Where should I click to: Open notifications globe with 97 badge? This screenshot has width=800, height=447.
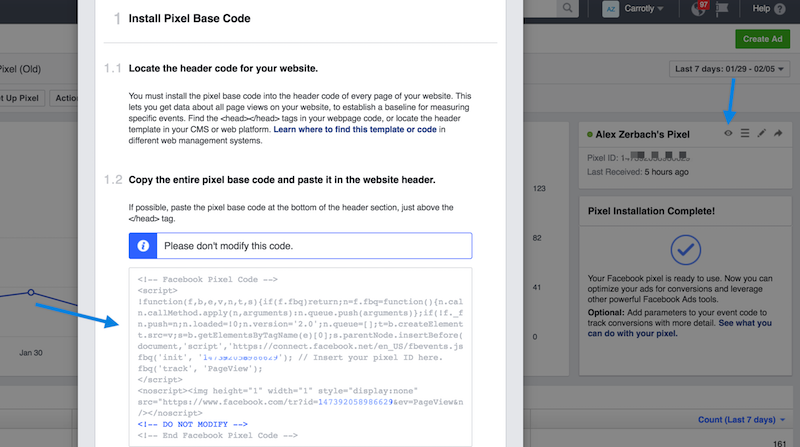click(699, 8)
